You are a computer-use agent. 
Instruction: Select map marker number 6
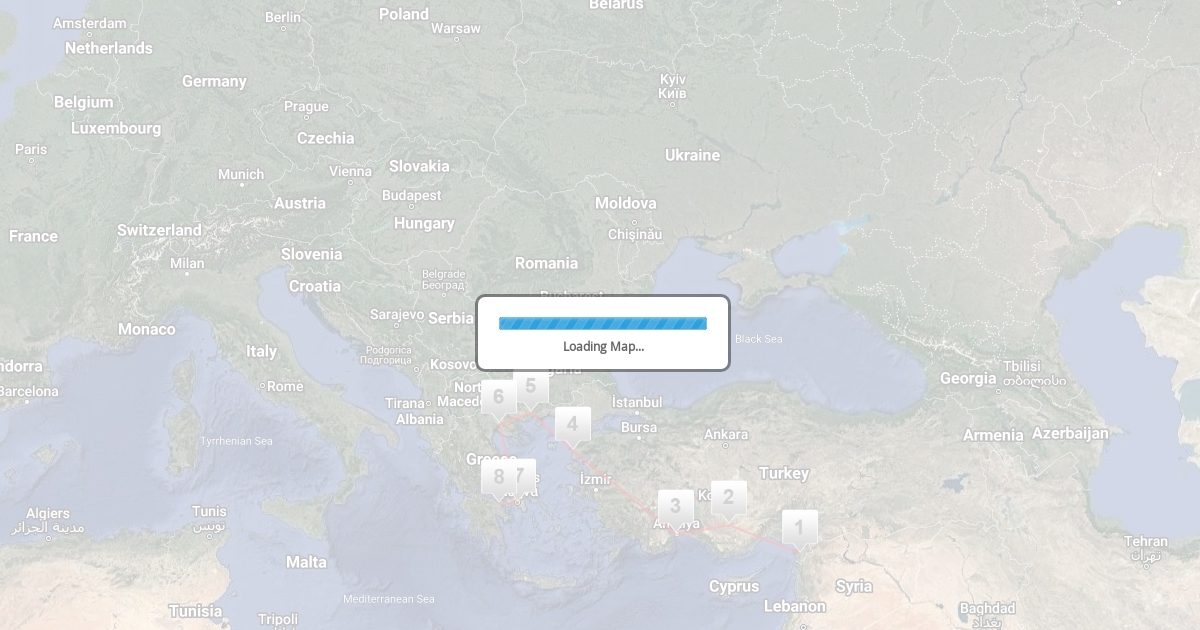[x=498, y=398]
